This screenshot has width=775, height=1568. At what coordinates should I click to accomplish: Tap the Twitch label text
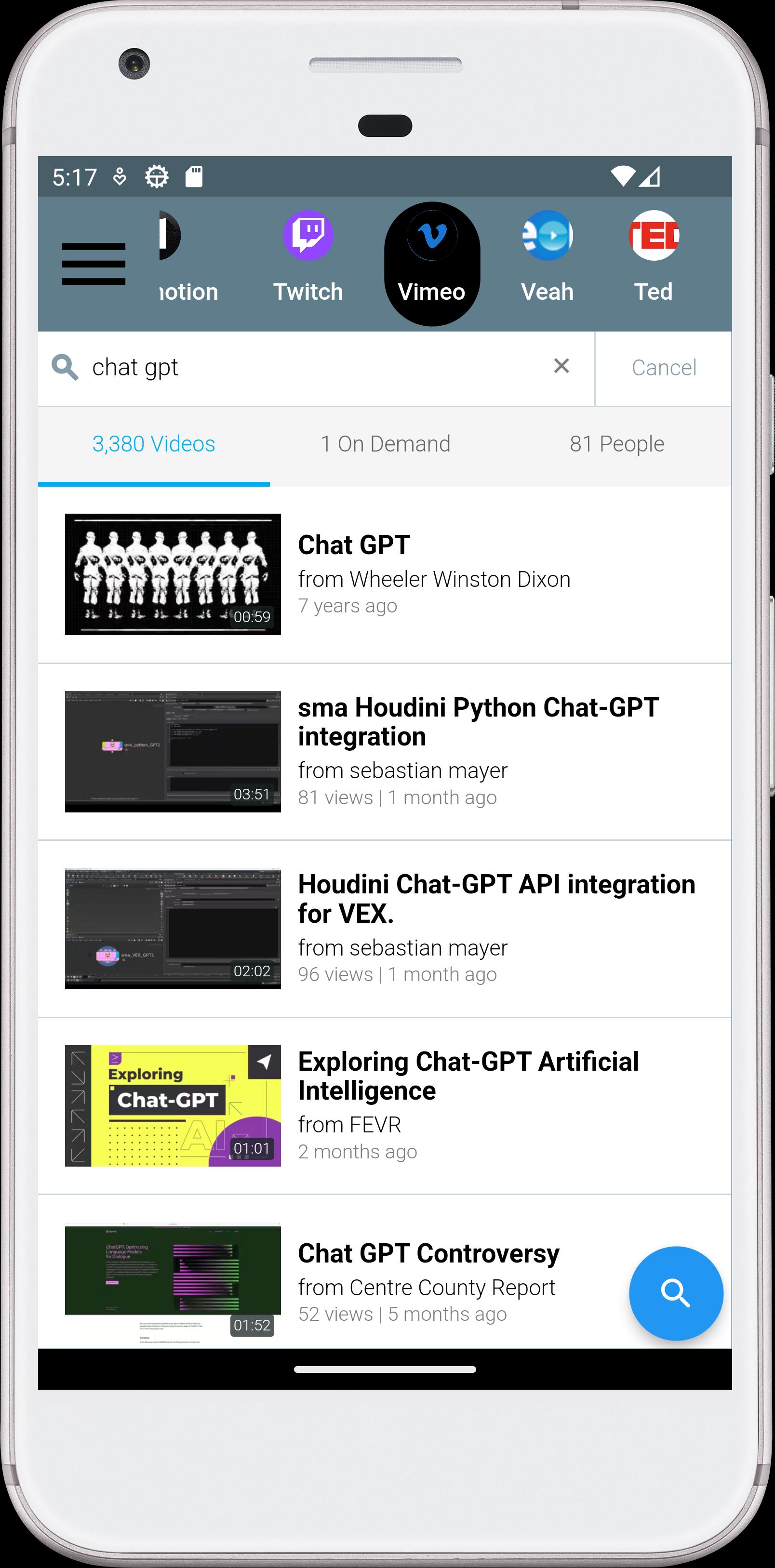tap(308, 292)
